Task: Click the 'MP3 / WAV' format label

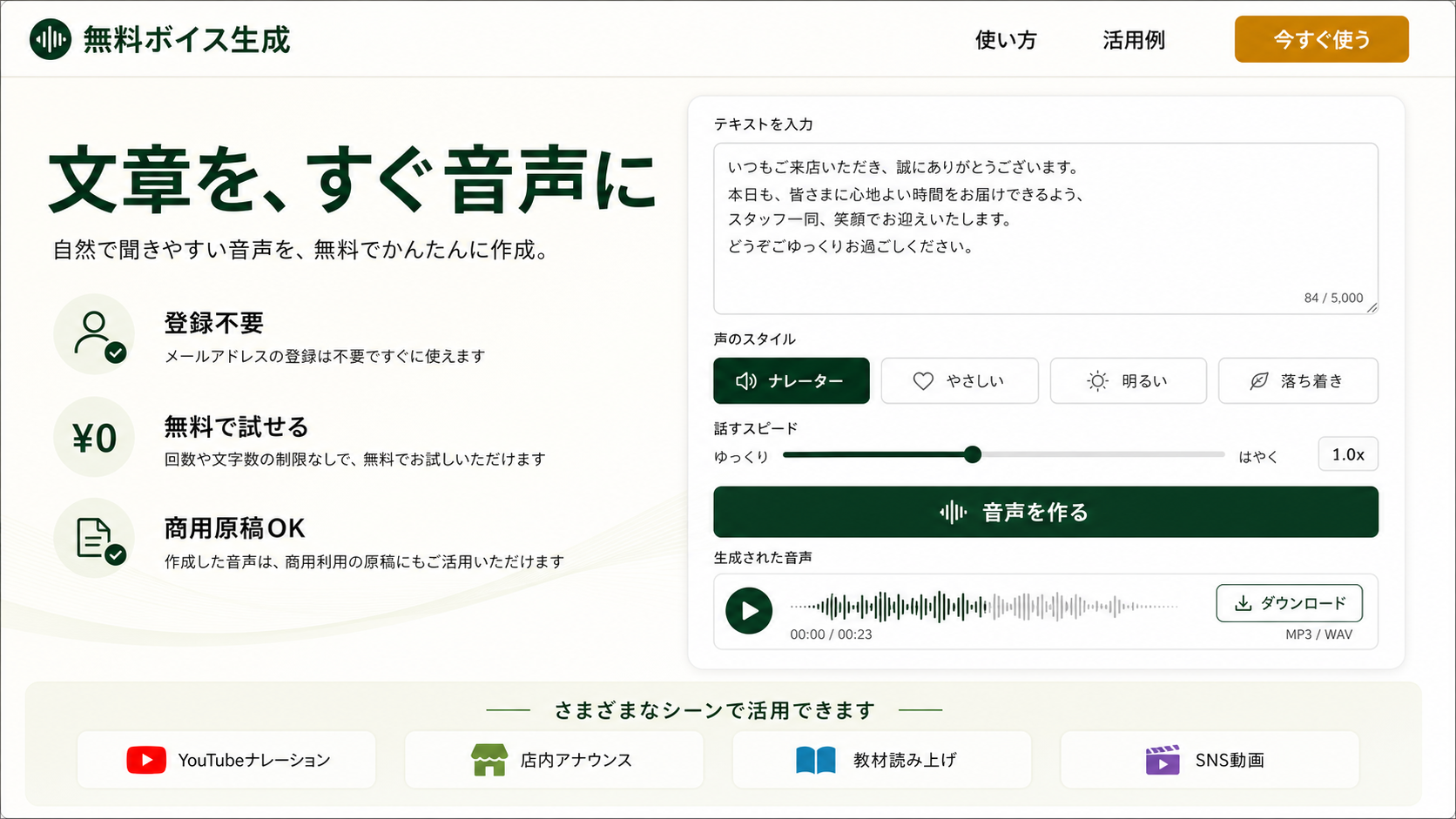Action: [1318, 634]
